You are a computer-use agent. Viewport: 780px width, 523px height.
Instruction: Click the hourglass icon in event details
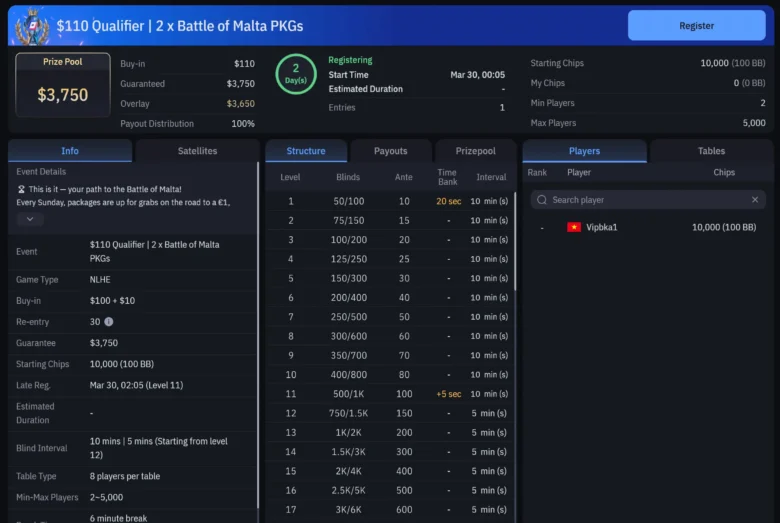pos(21,189)
